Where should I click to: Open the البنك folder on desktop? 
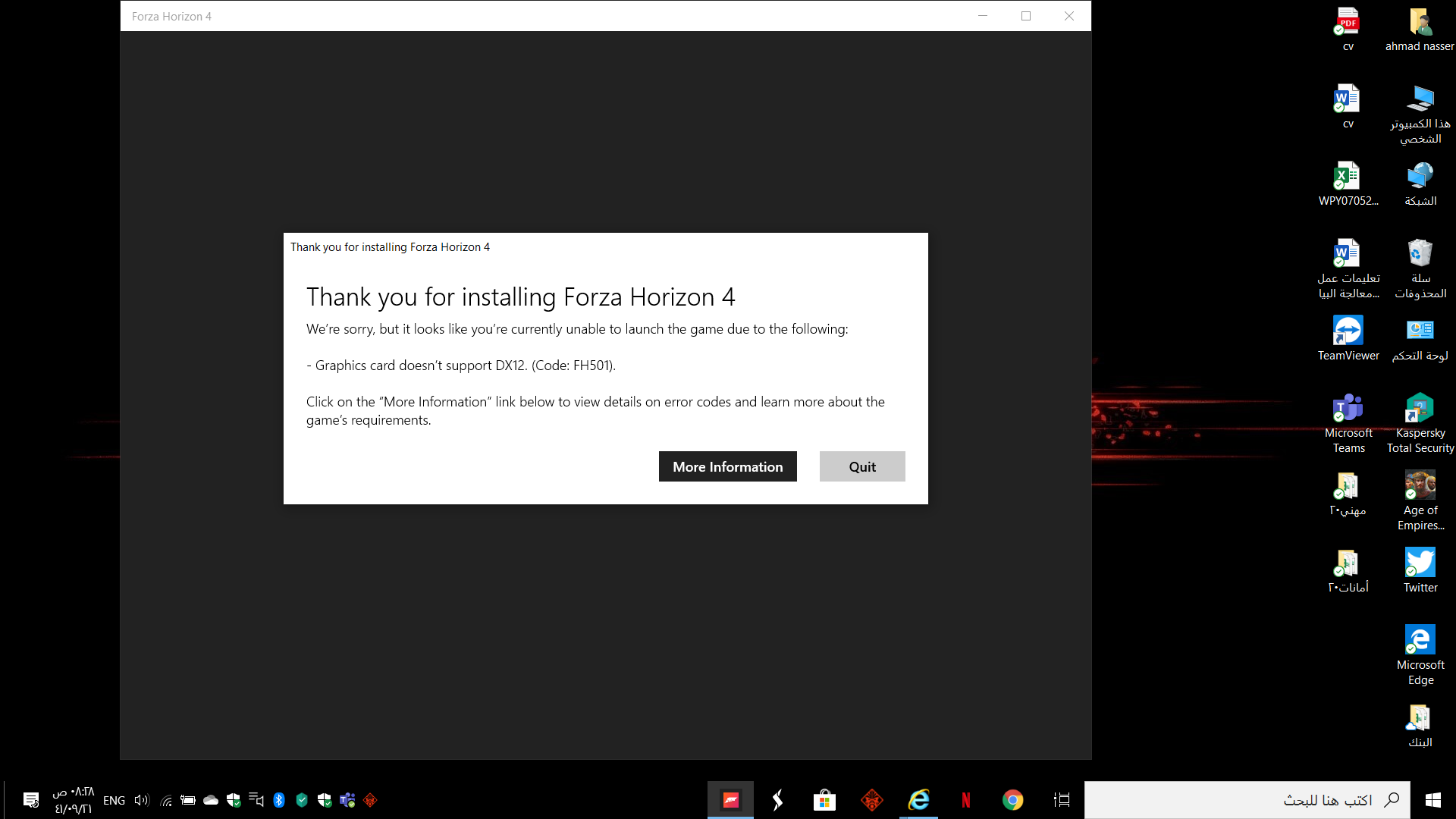coord(1420,725)
